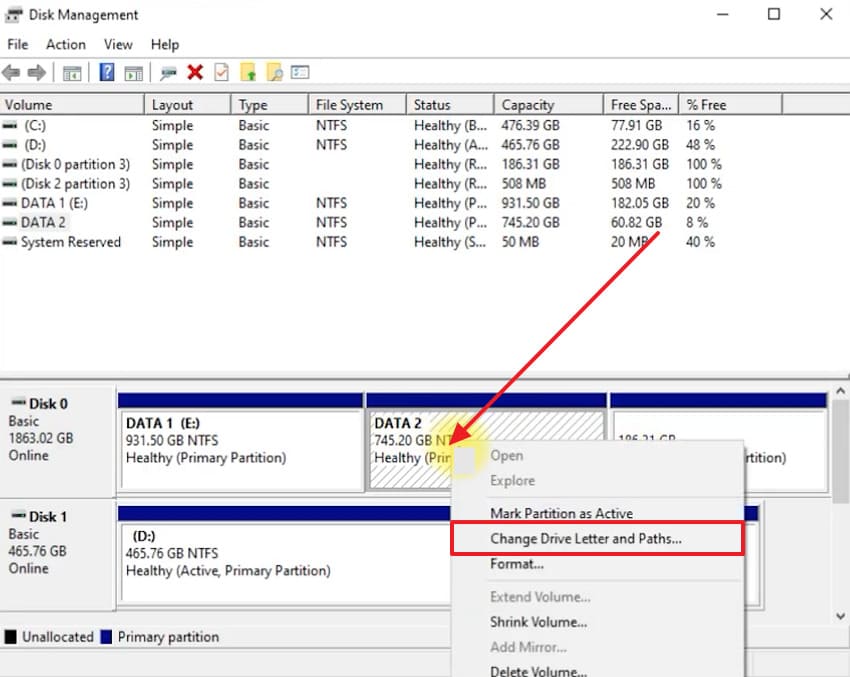Click the red X delete volume icon
The height and width of the screenshot is (677, 850).
pos(194,72)
